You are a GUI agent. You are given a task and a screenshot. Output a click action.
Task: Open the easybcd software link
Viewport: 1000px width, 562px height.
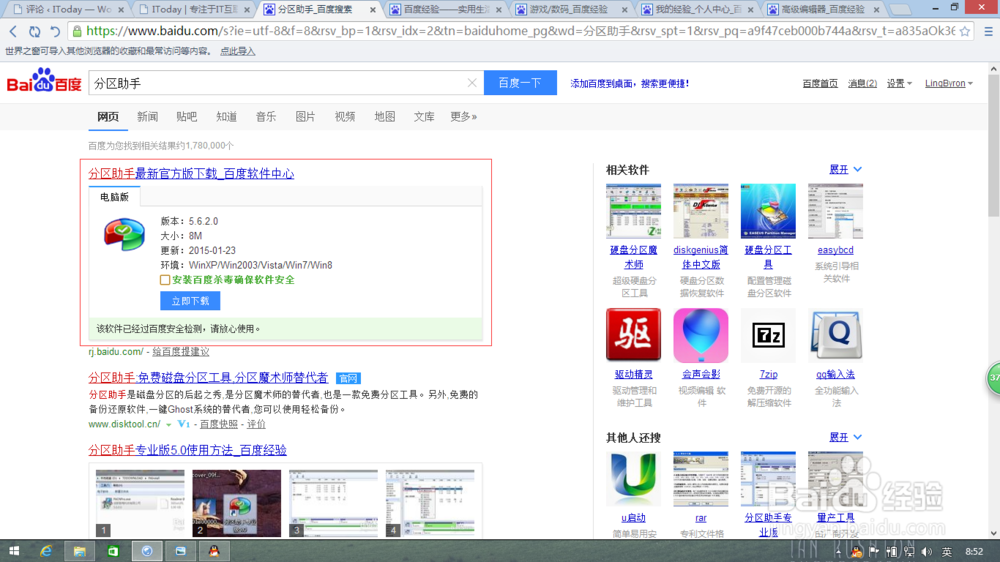coord(835,250)
